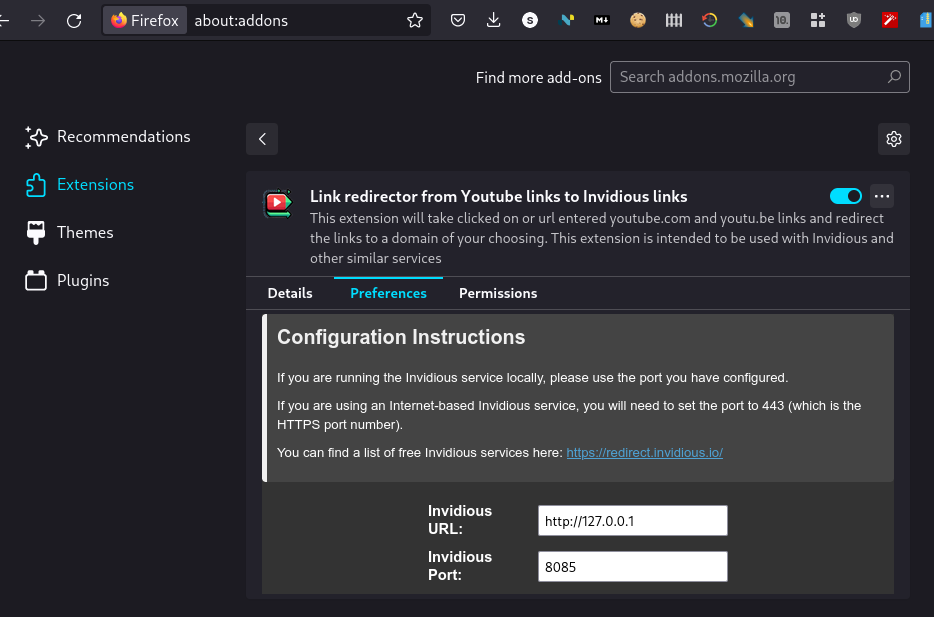Screen dimensions: 934x617
Task: Open the uBlock Origin shield icon
Action: pyautogui.click(x=854, y=21)
